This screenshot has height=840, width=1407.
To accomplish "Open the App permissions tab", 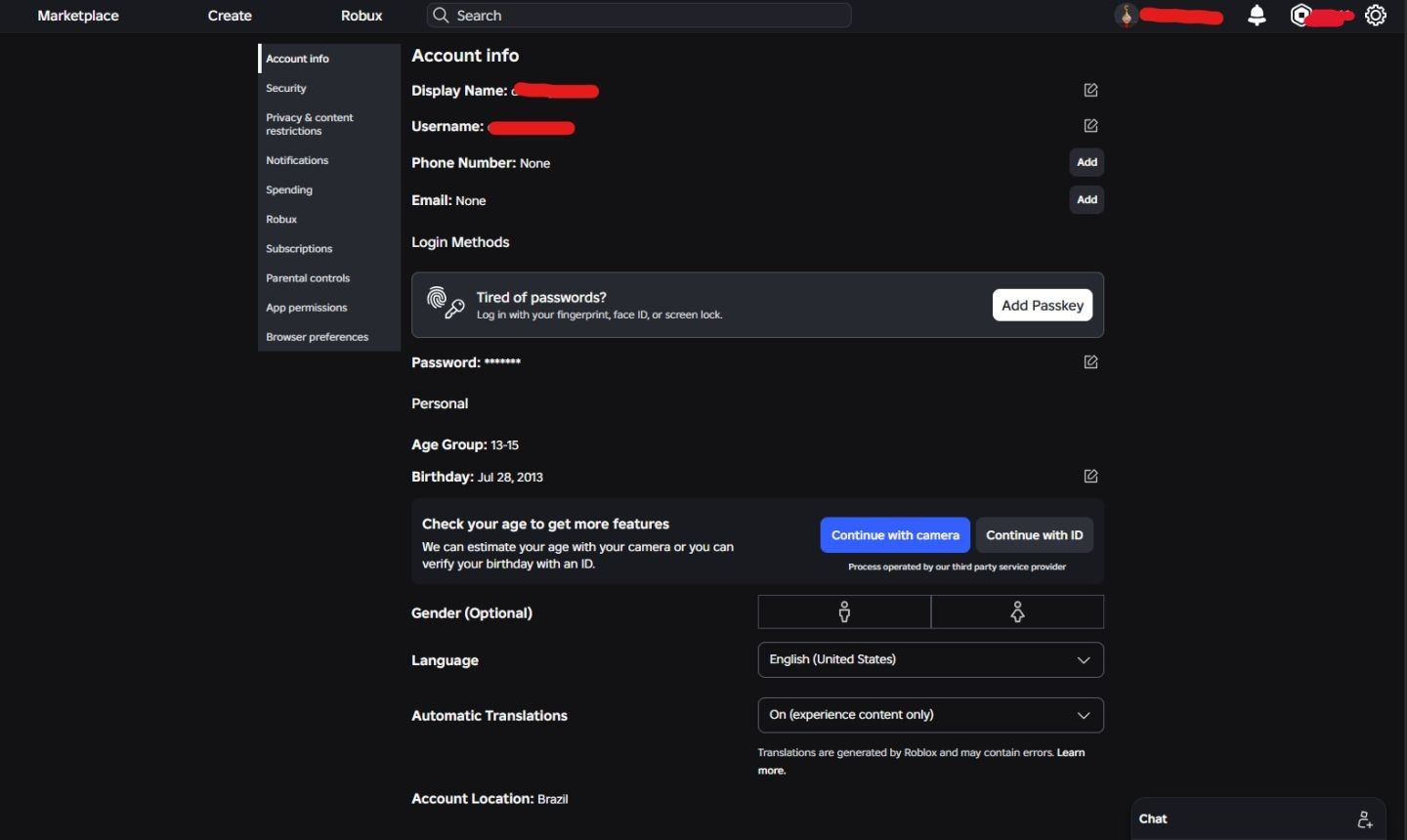I will [329, 307].
